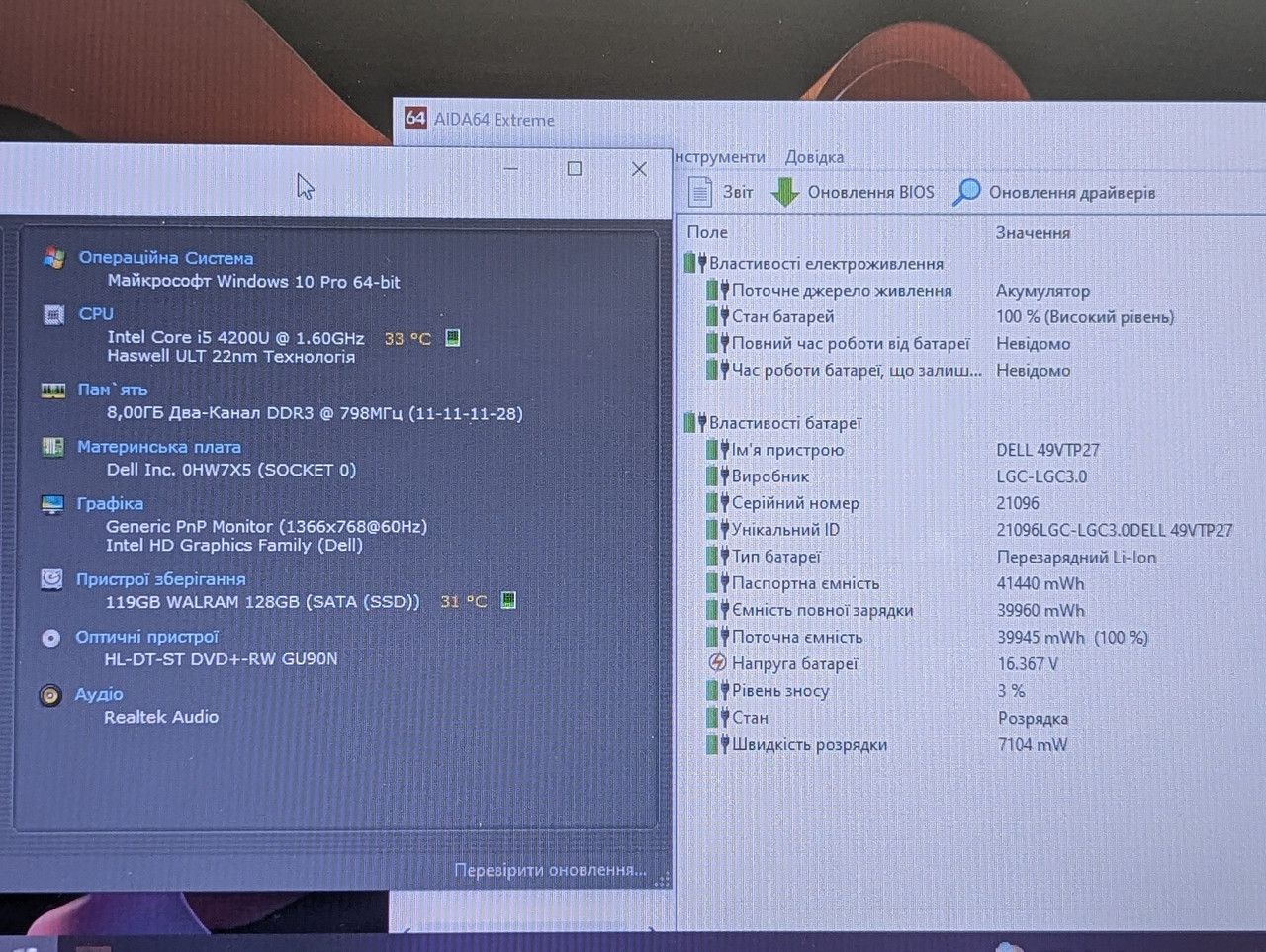
Task: Click the Звіт toolbar button label
Action: pos(738,192)
